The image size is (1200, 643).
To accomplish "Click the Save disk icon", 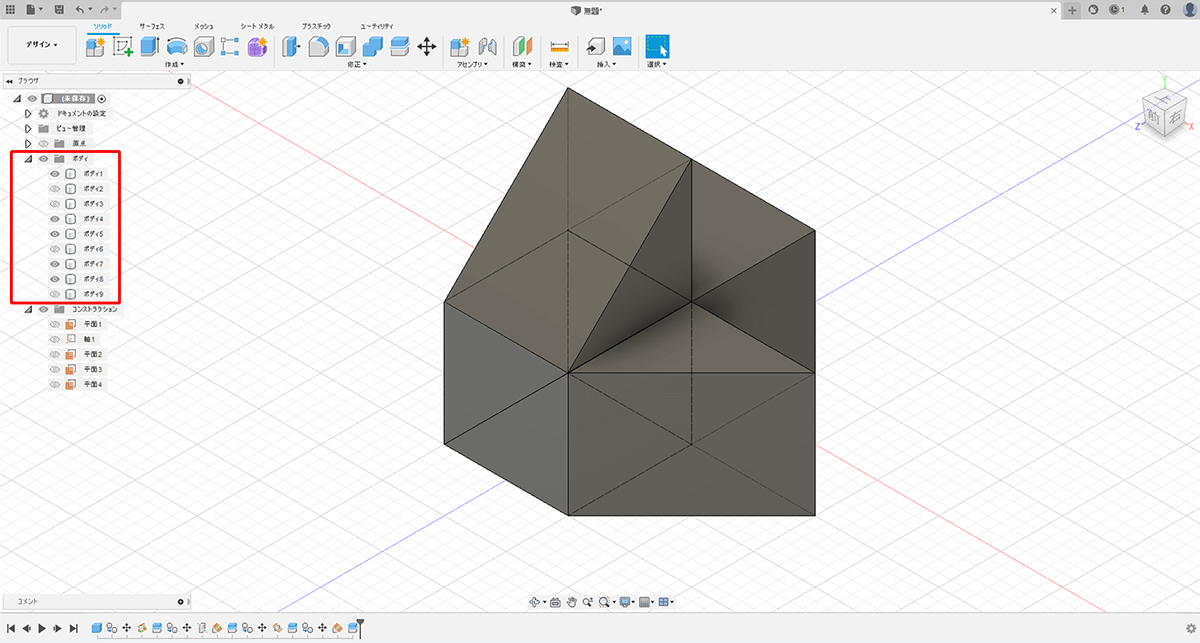I will coord(59,9).
